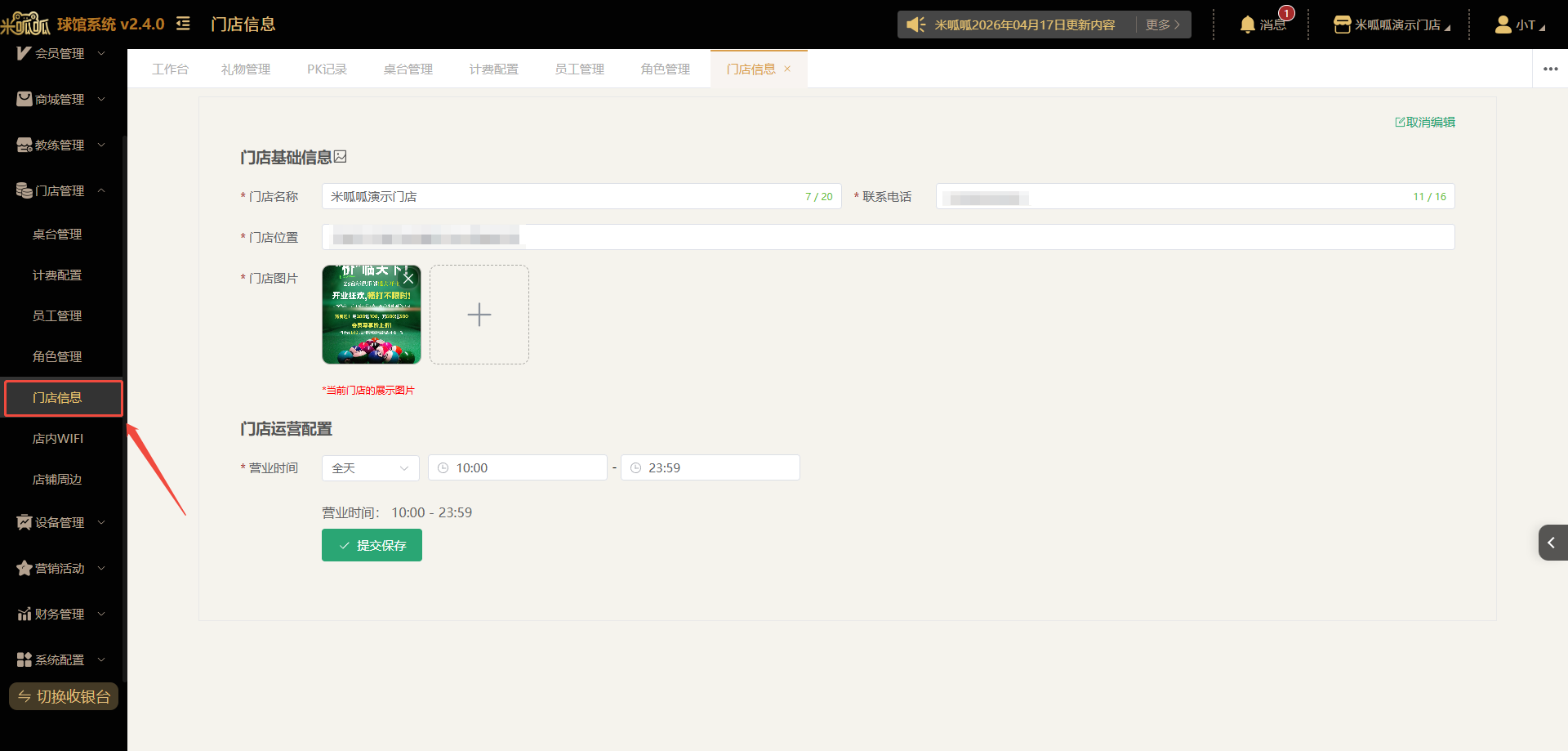Collapse 门店管理 menu chevron

(x=101, y=190)
